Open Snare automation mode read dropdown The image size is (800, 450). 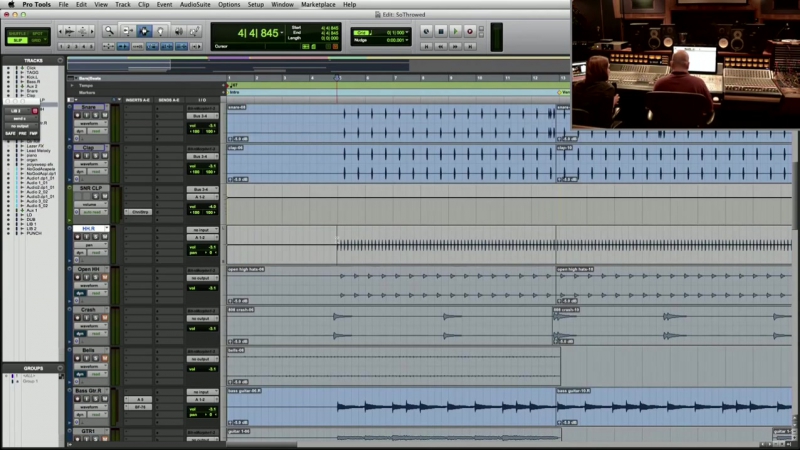click(96, 131)
